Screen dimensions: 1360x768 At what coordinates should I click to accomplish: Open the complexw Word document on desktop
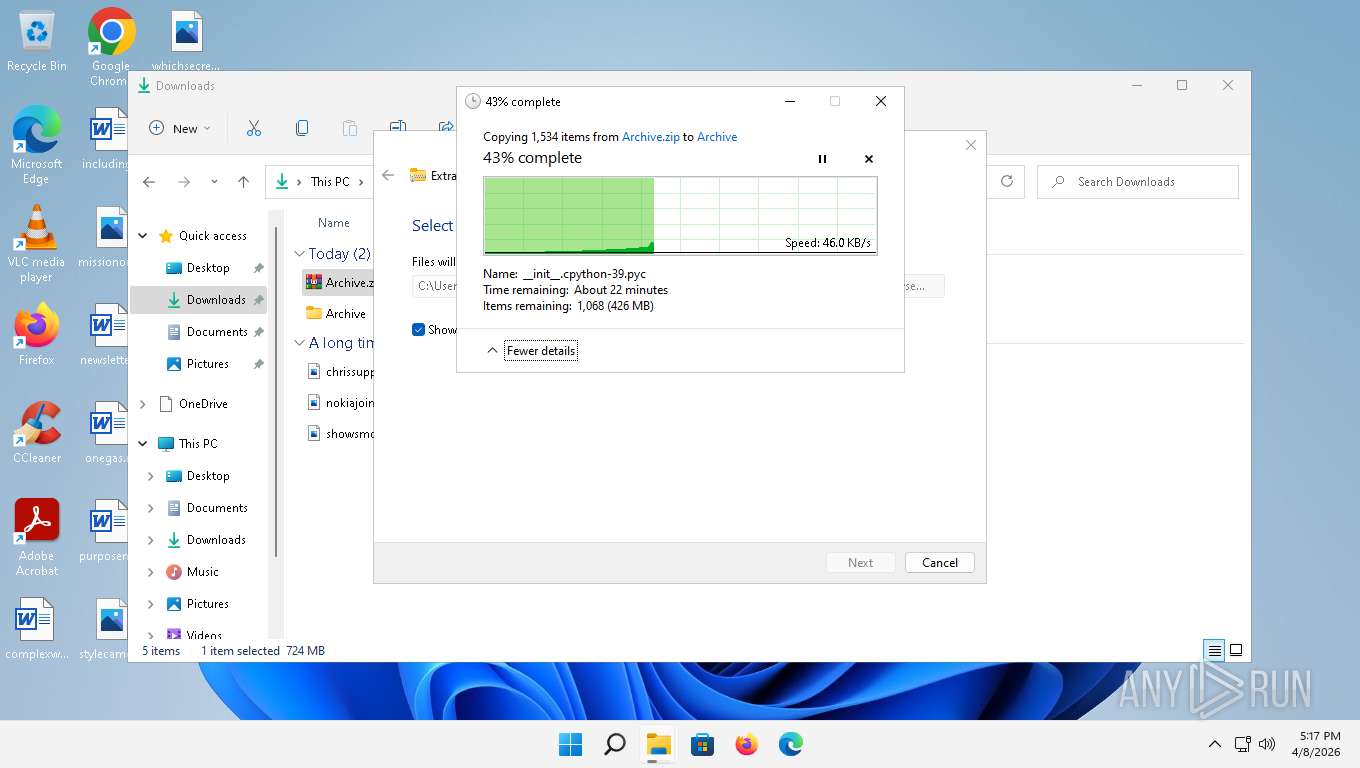37,630
